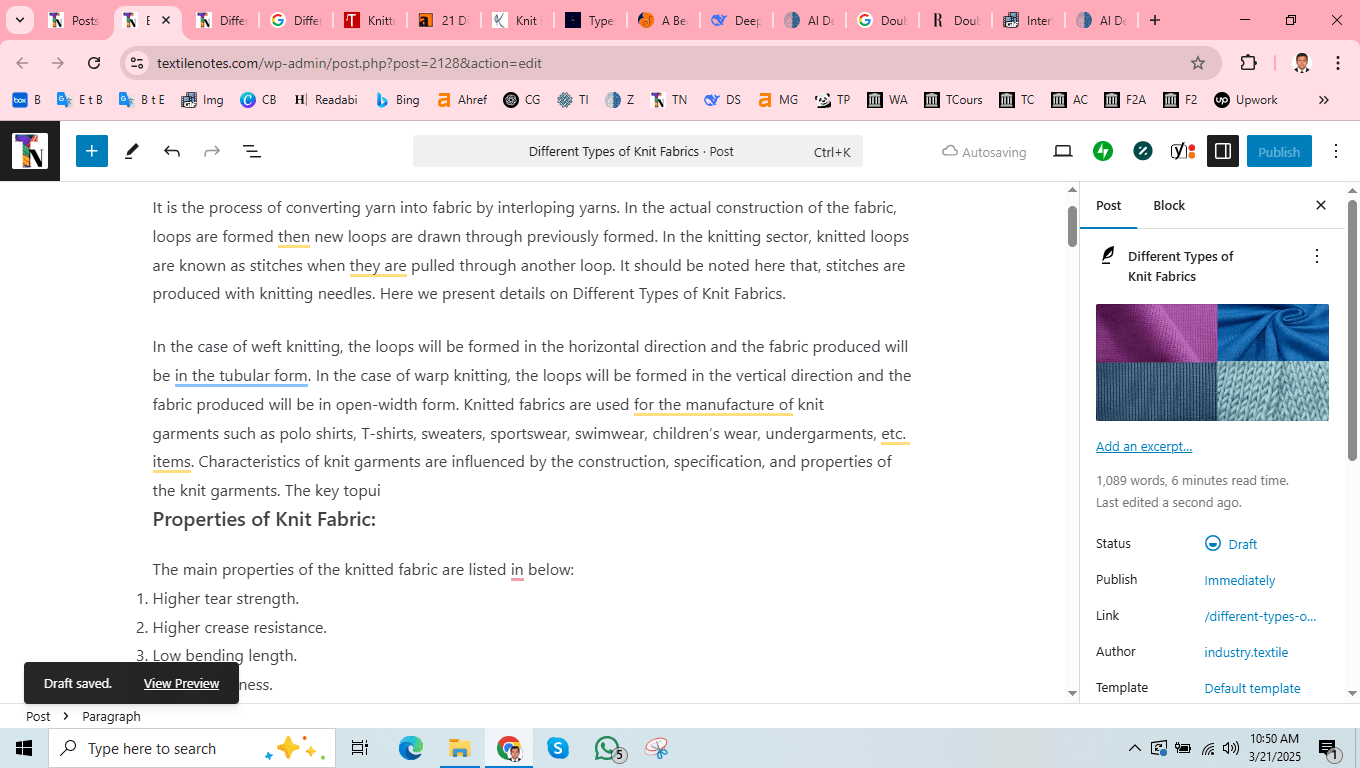Viewport: 1360px width, 768px height.
Task: Click the featured image thumbnail
Action: coord(1212,362)
